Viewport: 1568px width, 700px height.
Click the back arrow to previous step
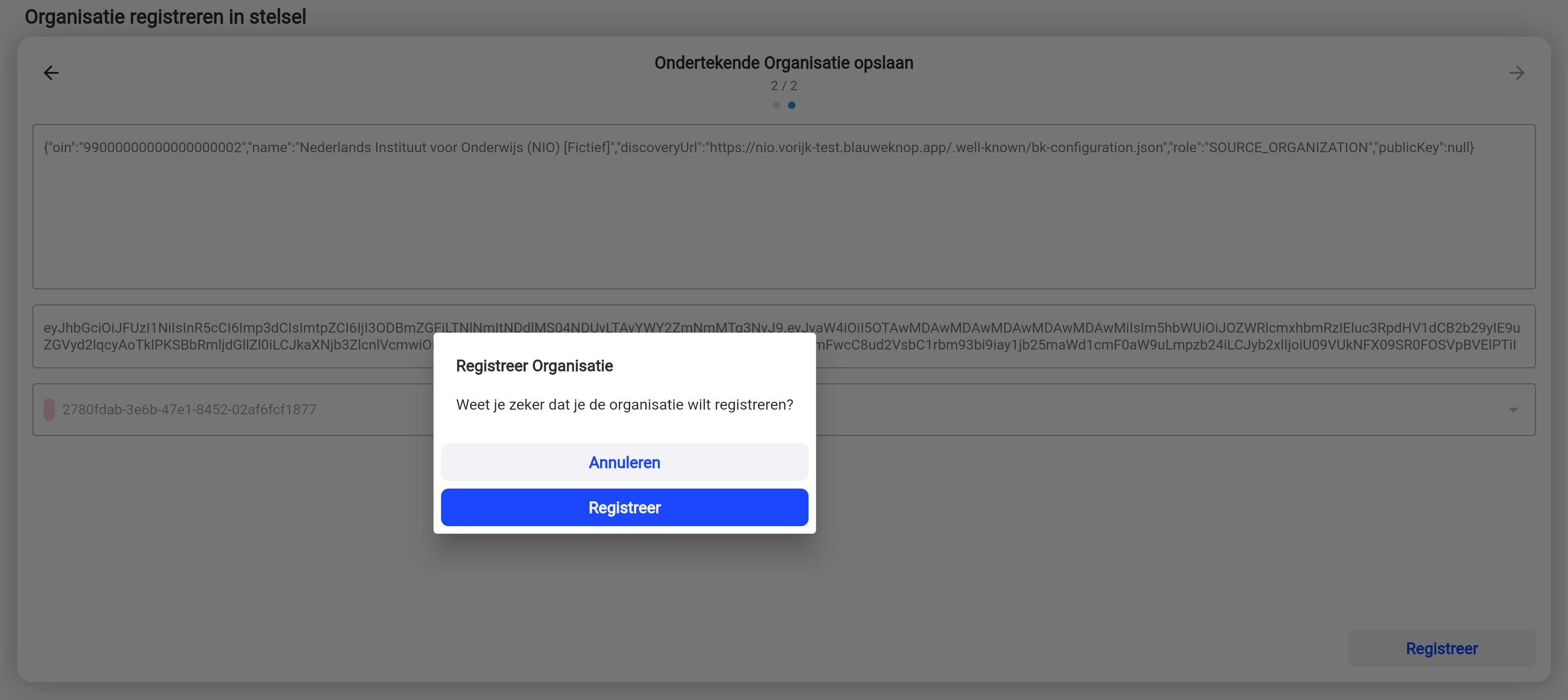[x=51, y=72]
